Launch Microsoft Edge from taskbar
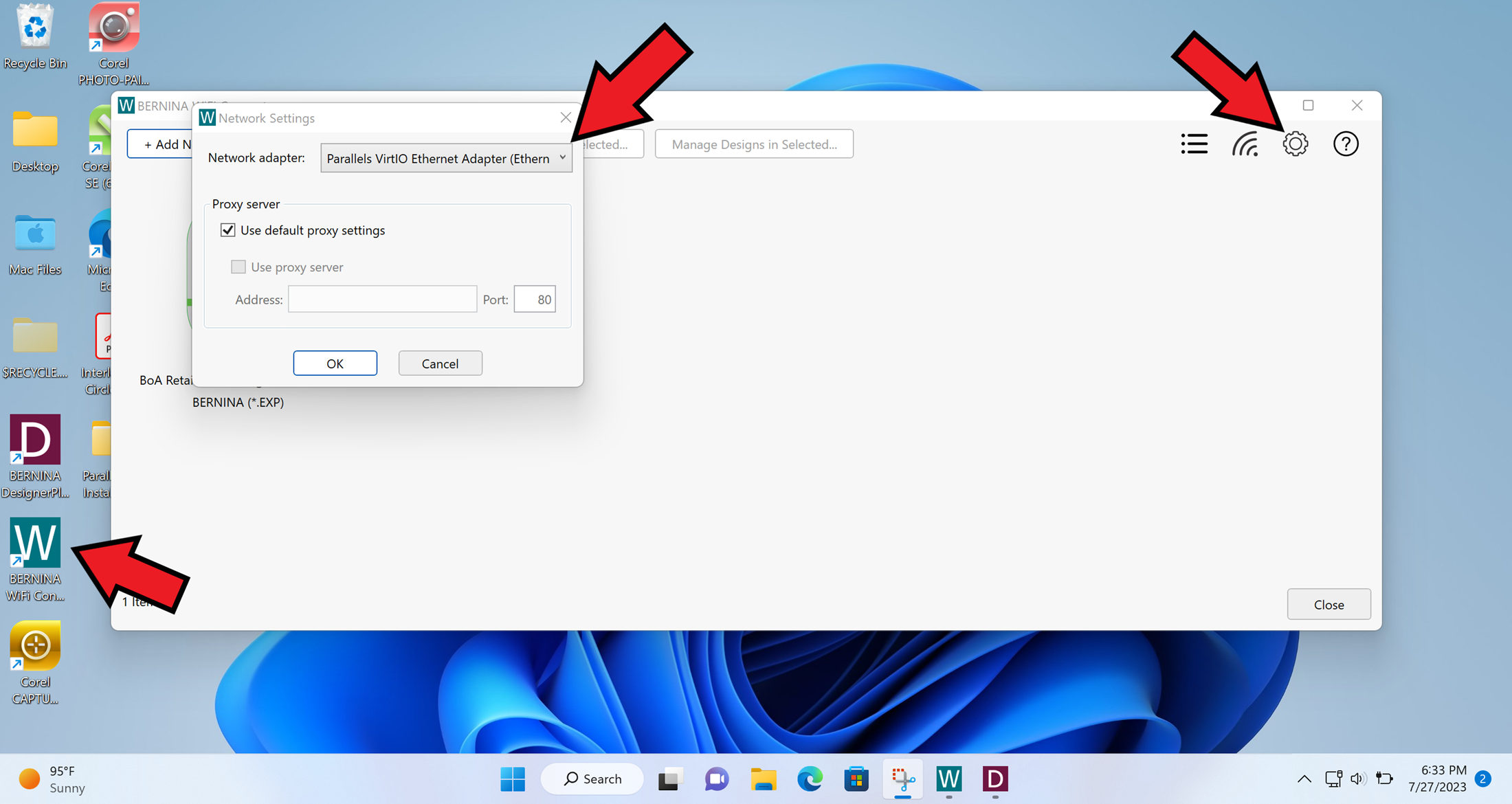1512x804 pixels. click(810, 779)
